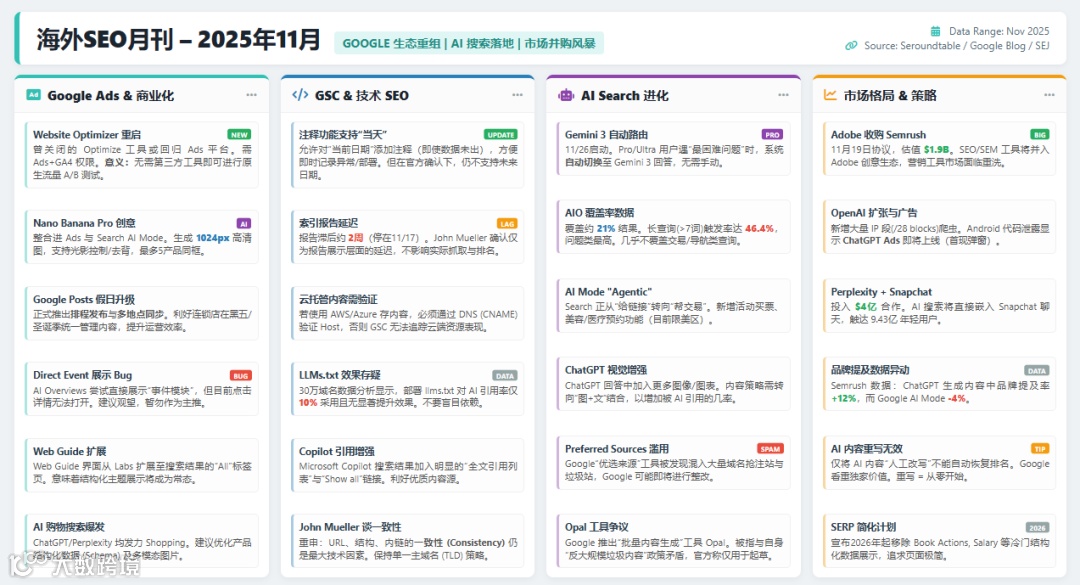The height and width of the screenshot is (585, 1080).
Task: Click the John Mueller 谈一致性 card title
Action: (350, 527)
